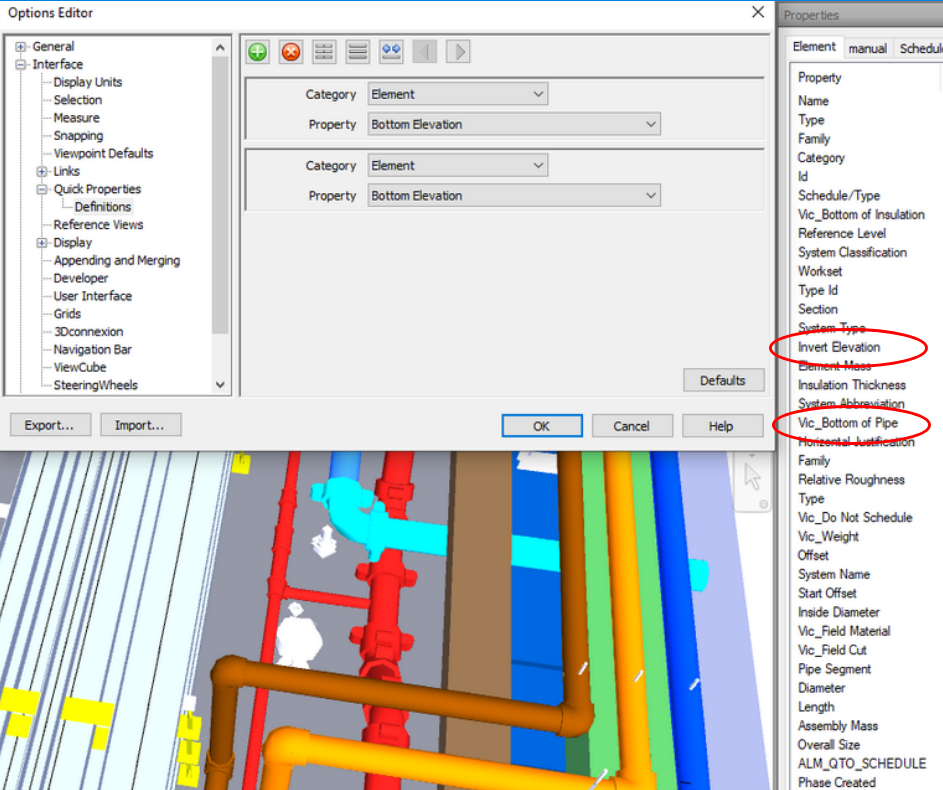
Task: Switch to the manual tab
Action: tap(867, 46)
